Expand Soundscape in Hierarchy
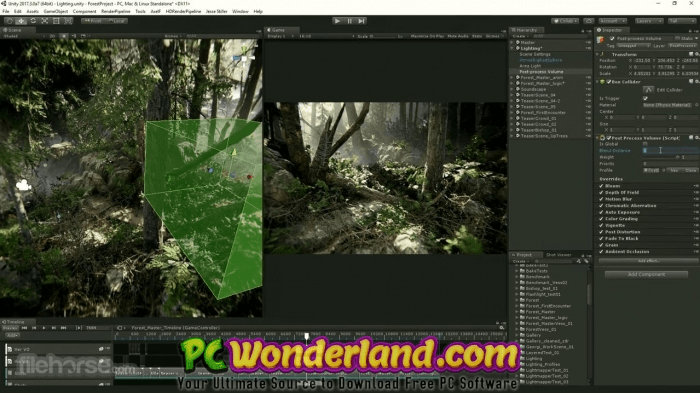Screen dimensions: 700x393 tap(512, 89)
